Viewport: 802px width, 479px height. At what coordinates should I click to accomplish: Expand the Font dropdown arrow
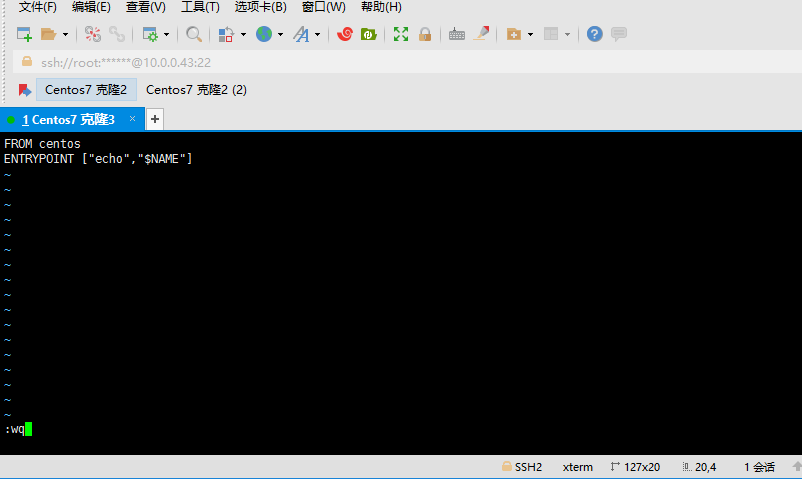coord(318,34)
